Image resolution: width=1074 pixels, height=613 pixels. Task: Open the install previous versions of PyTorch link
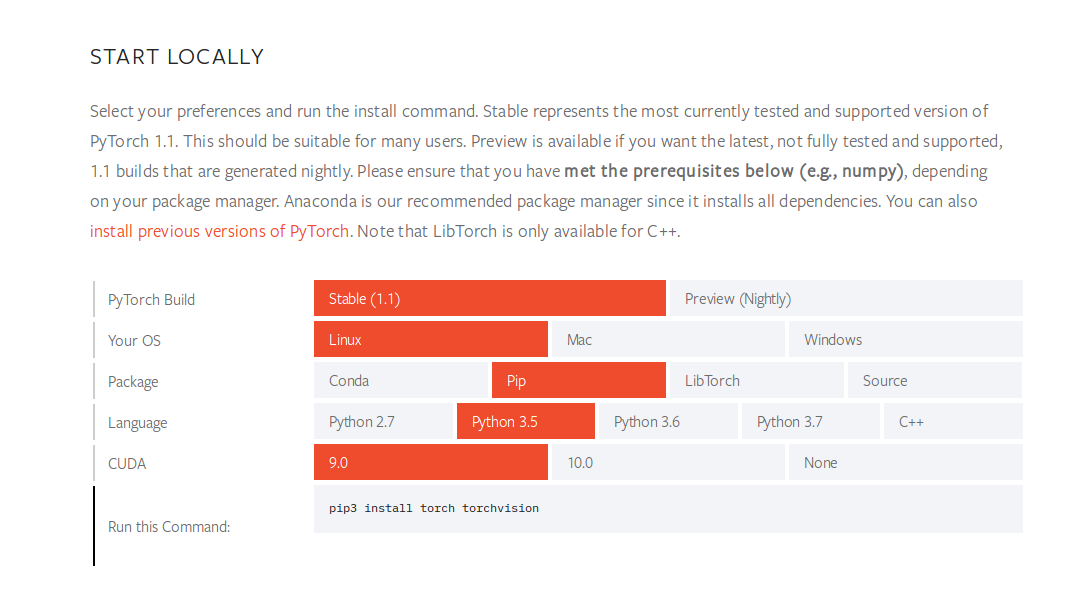(219, 232)
